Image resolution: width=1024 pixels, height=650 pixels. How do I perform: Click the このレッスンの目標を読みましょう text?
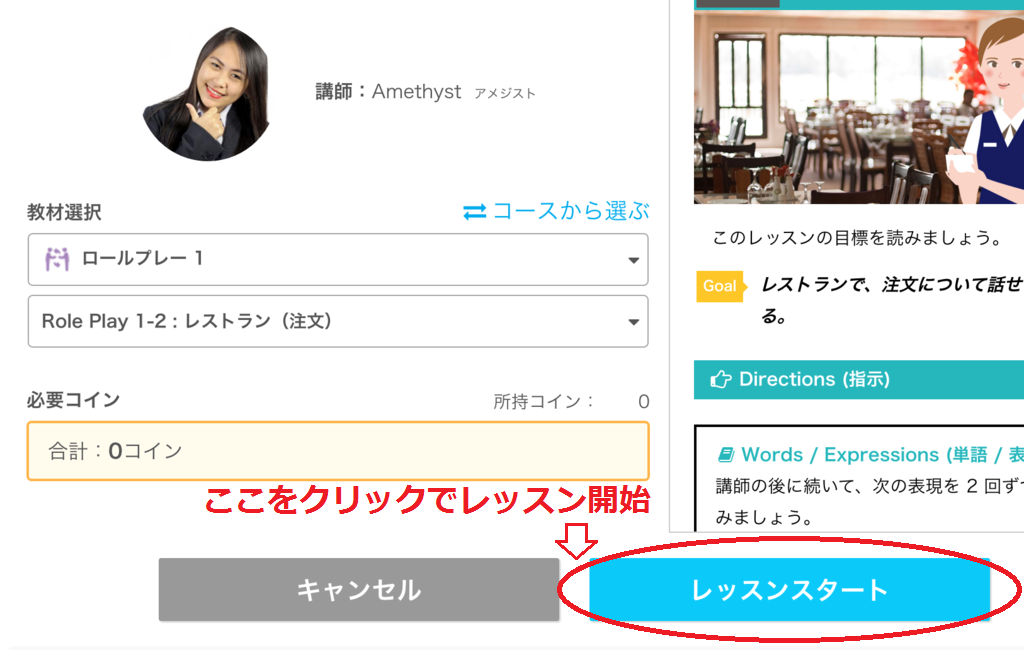pos(857,238)
